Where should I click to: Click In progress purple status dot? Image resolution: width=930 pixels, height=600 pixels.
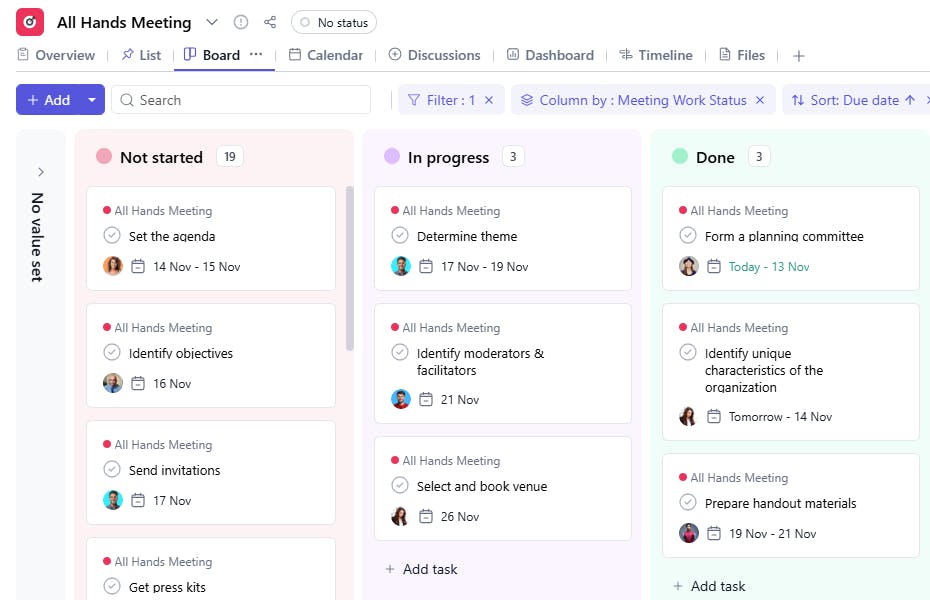[x=391, y=157]
